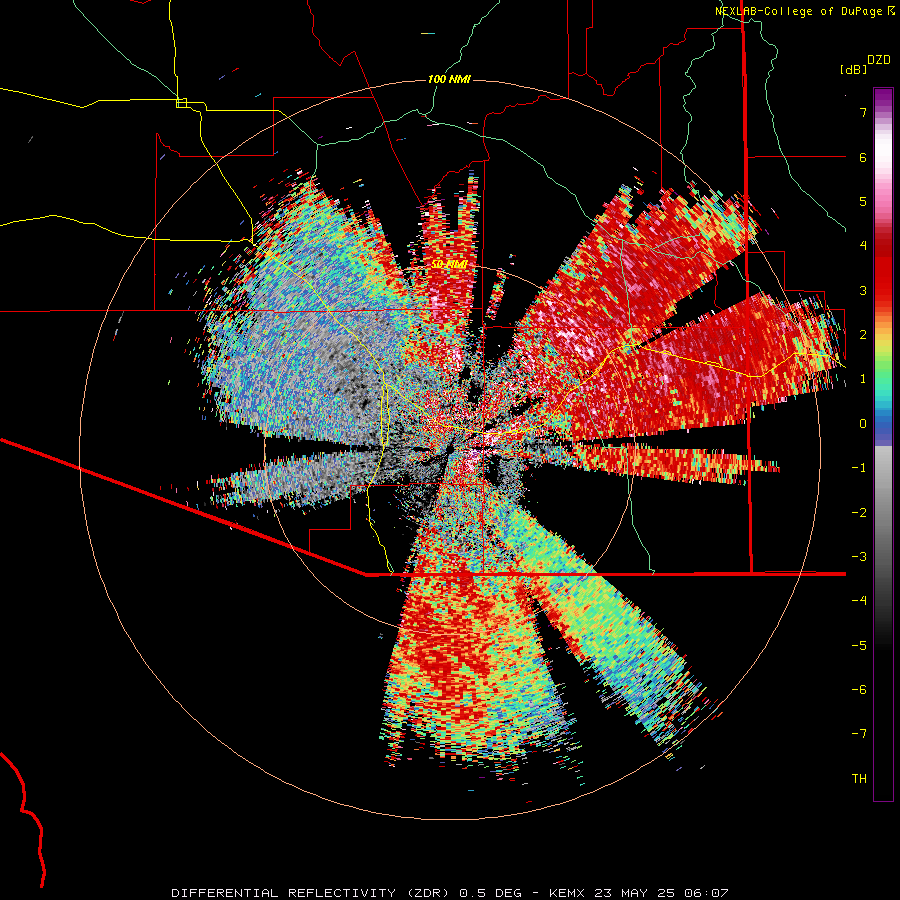Click the 50 NMI range ring label

(x=449, y=264)
